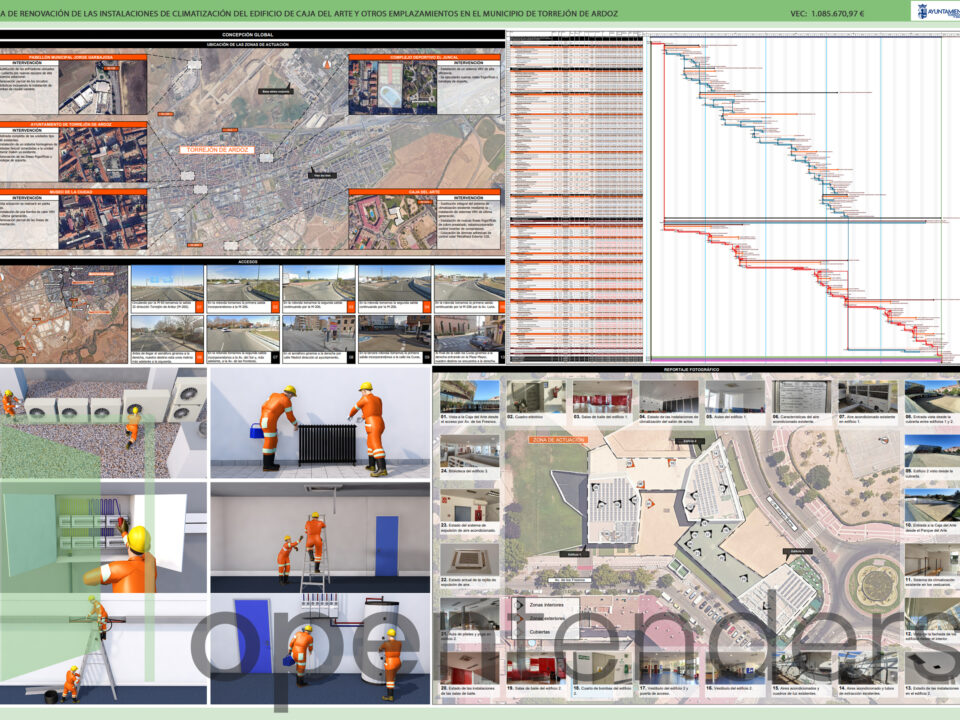Click the CONCEPCIÓN GLOBAL section title bar
This screenshot has height=720, width=960.
click(x=252, y=35)
